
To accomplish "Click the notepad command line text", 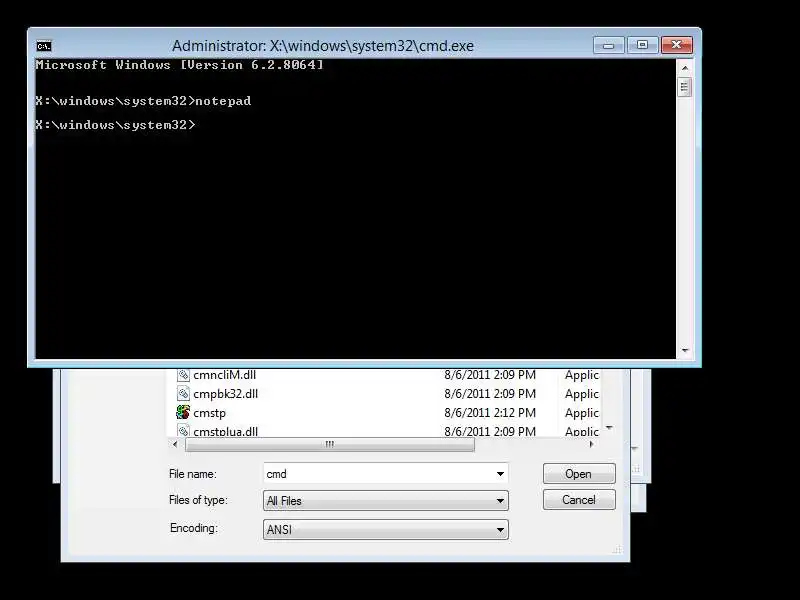I will pyautogui.click(x=143, y=101).
